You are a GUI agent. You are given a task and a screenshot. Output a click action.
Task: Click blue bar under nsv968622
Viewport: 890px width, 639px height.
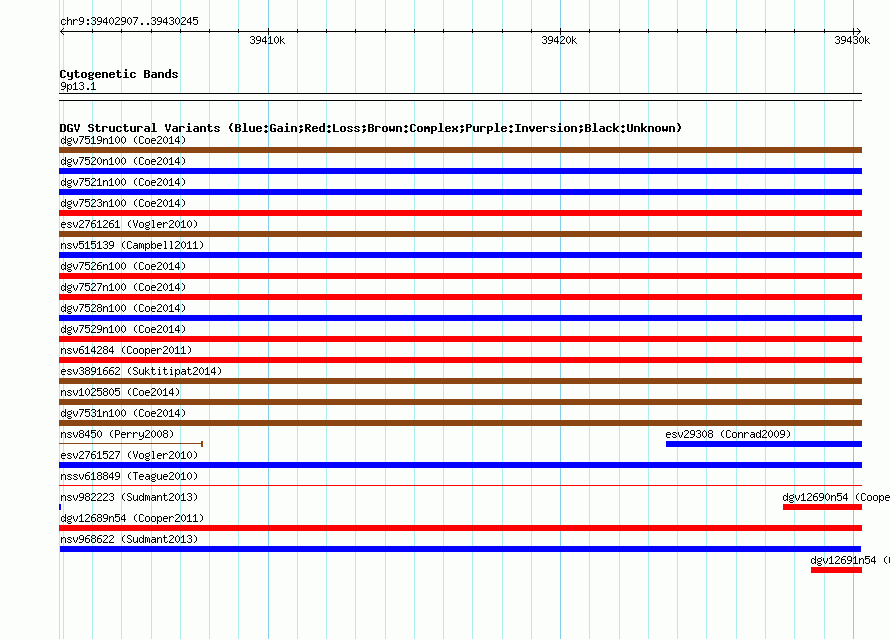click(460, 549)
